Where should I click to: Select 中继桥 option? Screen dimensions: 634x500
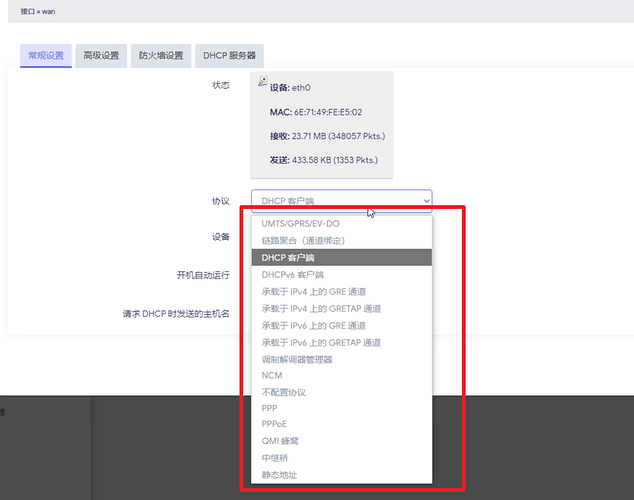click(342, 458)
